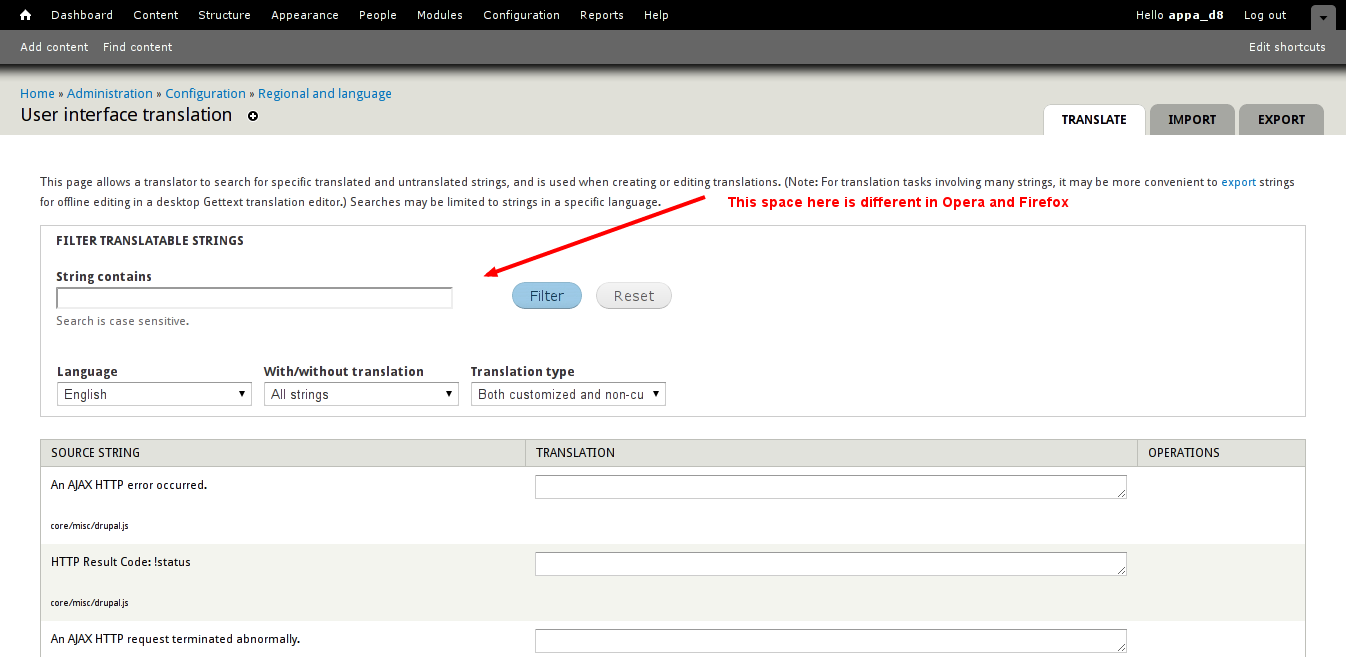
Task: Click the Edit shortcuts link
Action: (x=1287, y=47)
